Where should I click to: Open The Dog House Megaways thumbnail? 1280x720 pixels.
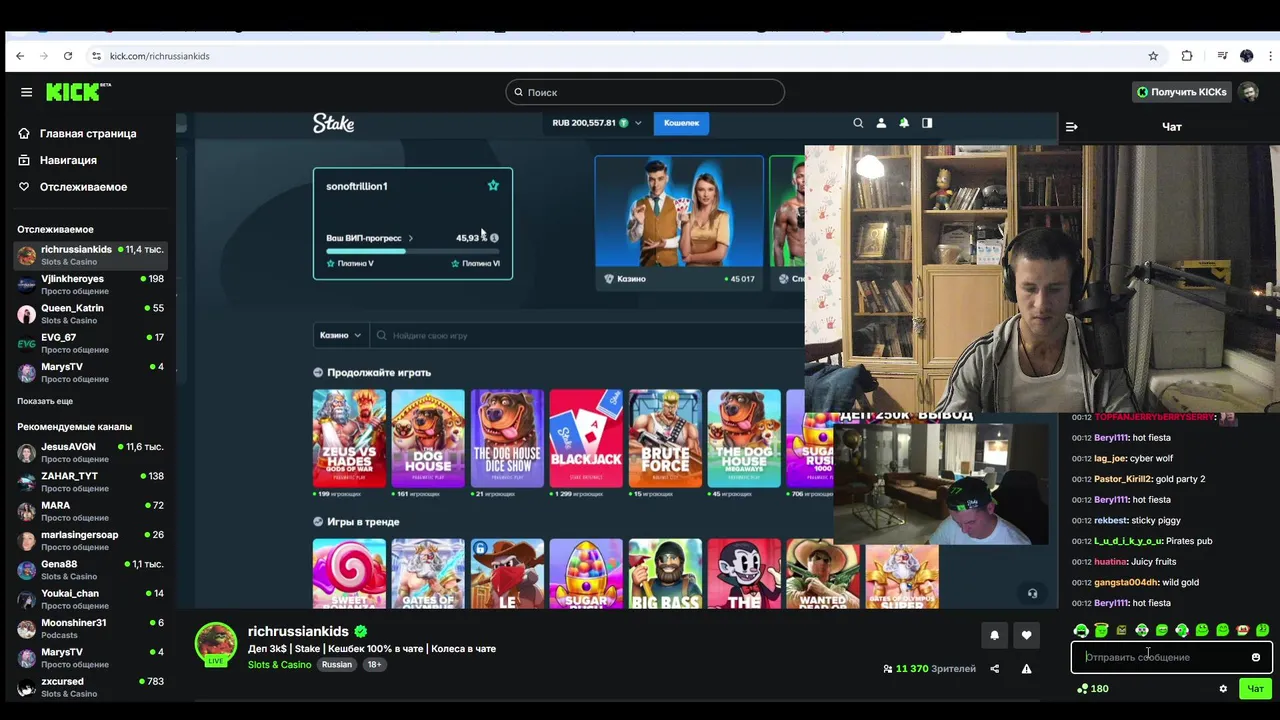pos(744,438)
